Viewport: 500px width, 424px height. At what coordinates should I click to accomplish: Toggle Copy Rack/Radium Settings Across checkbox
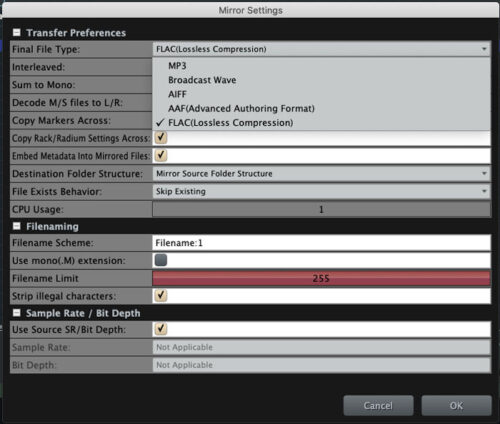click(x=161, y=137)
